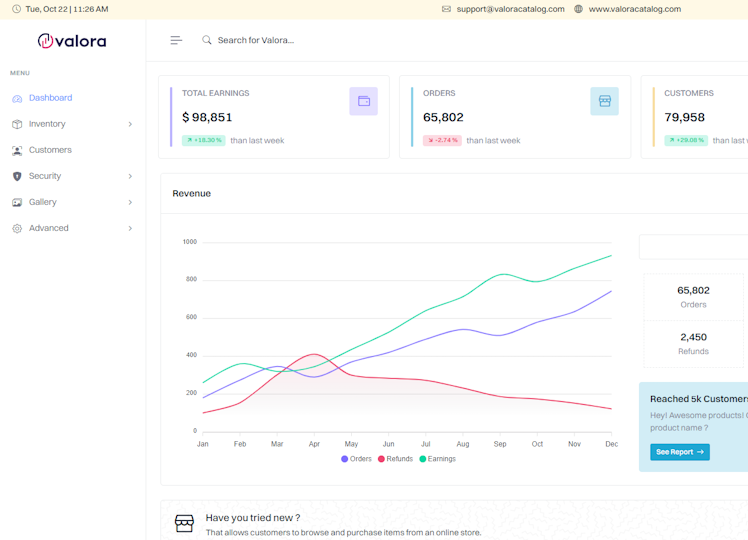
Task: Click the hamburger menu toggle icon
Action: pyautogui.click(x=176, y=40)
